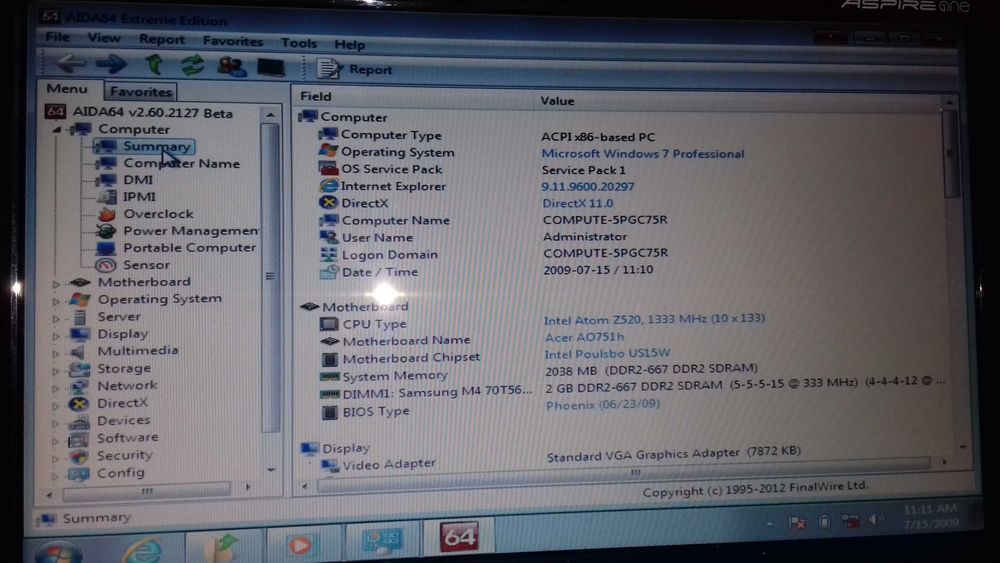This screenshot has height=563, width=1000.
Task: Switch to the Favorites tab
Action: tap(141, 92)
